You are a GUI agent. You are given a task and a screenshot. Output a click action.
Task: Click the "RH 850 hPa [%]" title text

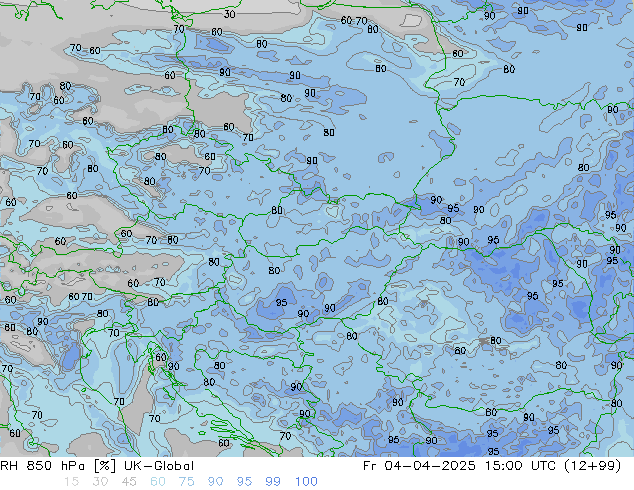[x=58, y=466]
